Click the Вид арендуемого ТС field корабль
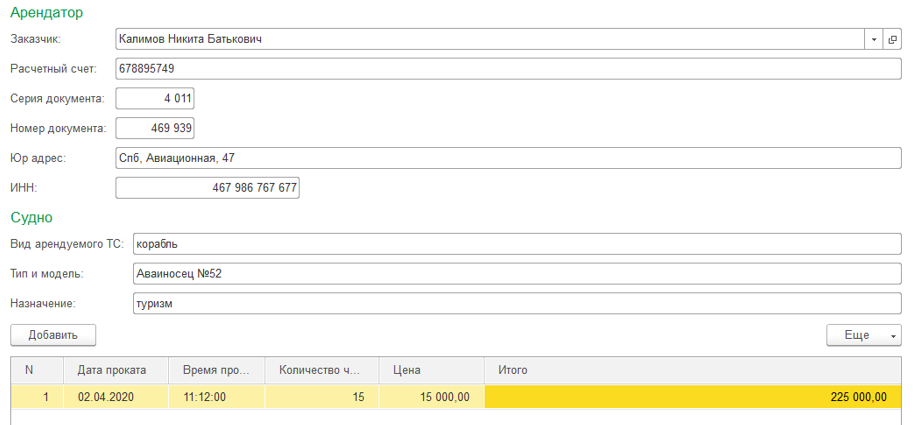Screen dimensions: 916x425 coord(517,244)
